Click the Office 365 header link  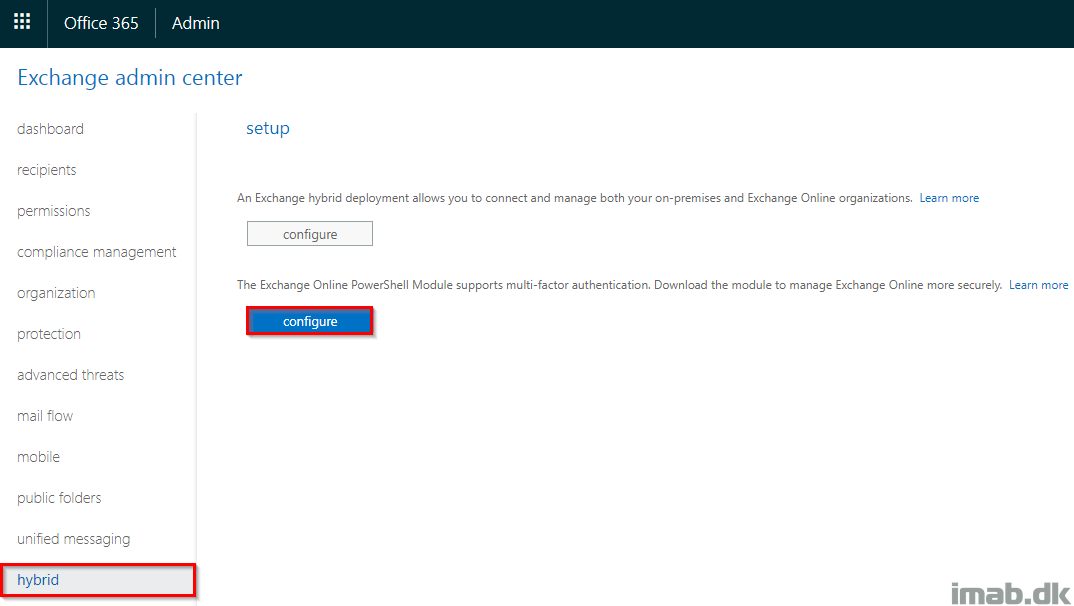101,23
